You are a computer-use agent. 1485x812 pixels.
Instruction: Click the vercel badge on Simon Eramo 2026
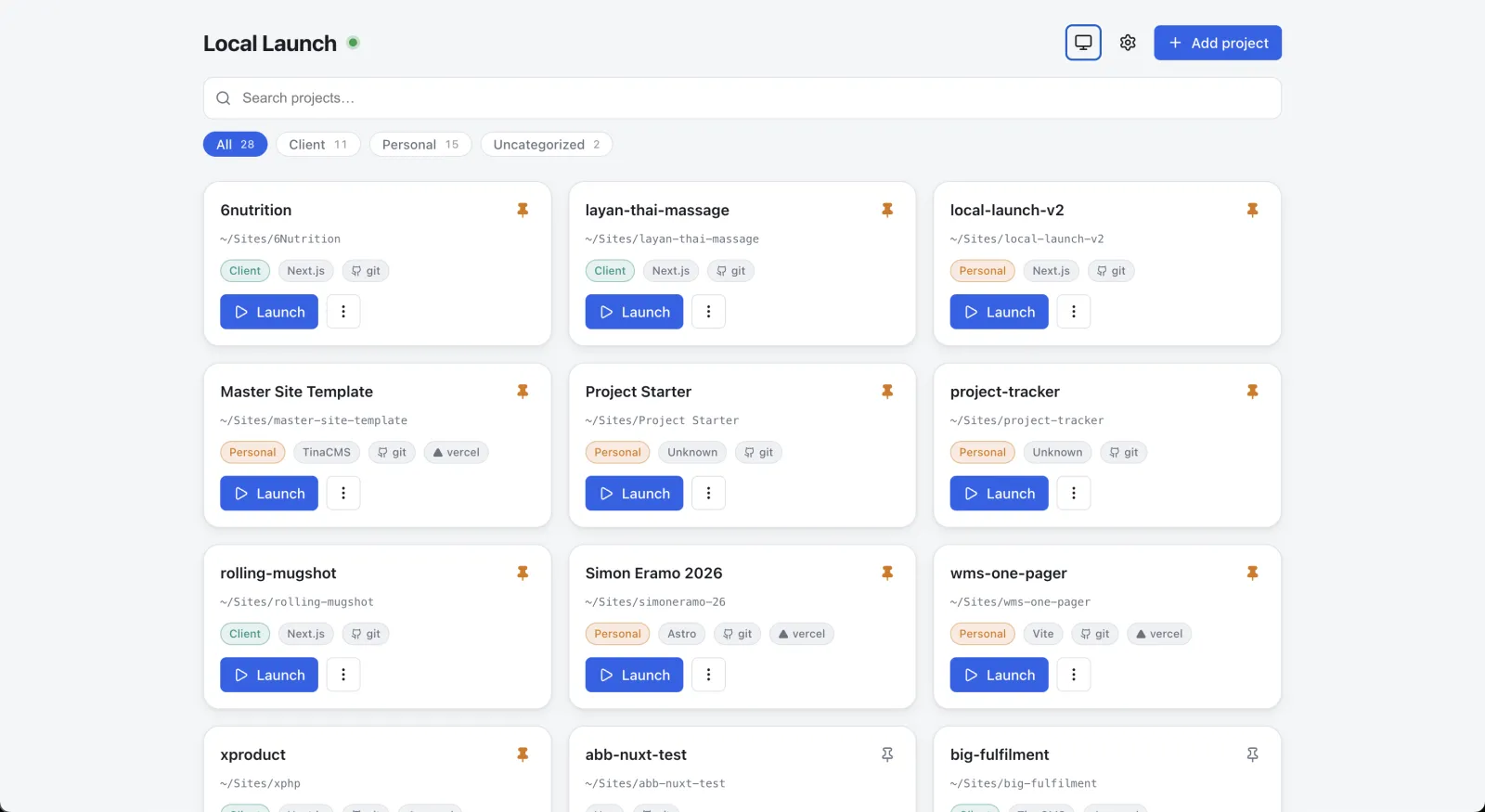tap(802, 634)
